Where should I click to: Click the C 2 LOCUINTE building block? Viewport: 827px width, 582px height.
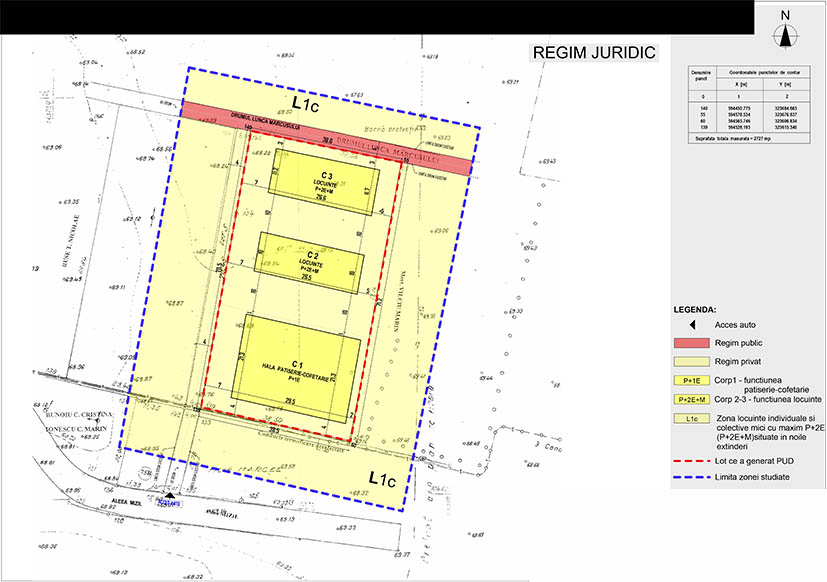(x=309, y=263)
